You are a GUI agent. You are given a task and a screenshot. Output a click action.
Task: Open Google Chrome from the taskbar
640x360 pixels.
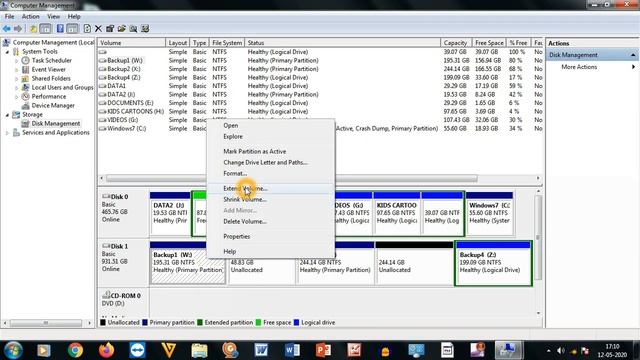click(75, 350)
